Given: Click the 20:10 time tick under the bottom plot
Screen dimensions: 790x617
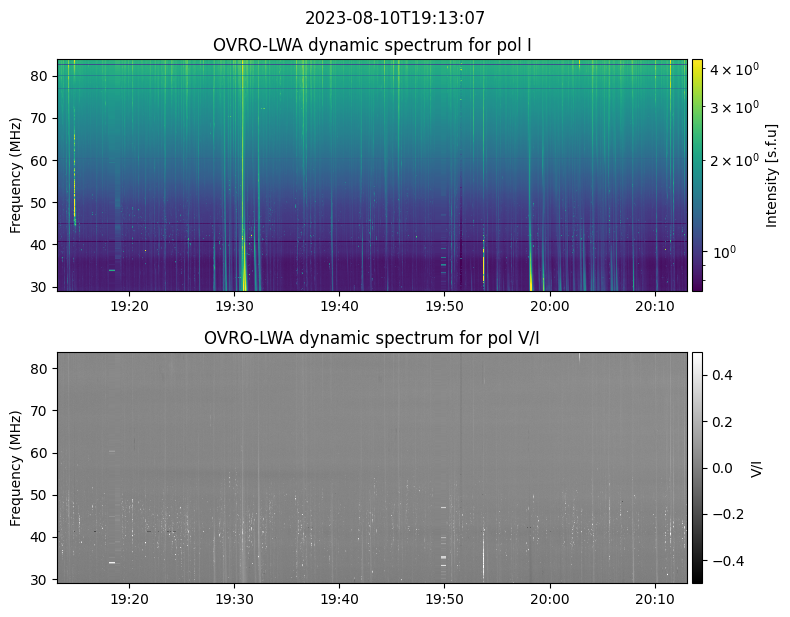Looking at the screenshot, I should tap(654, 598).
